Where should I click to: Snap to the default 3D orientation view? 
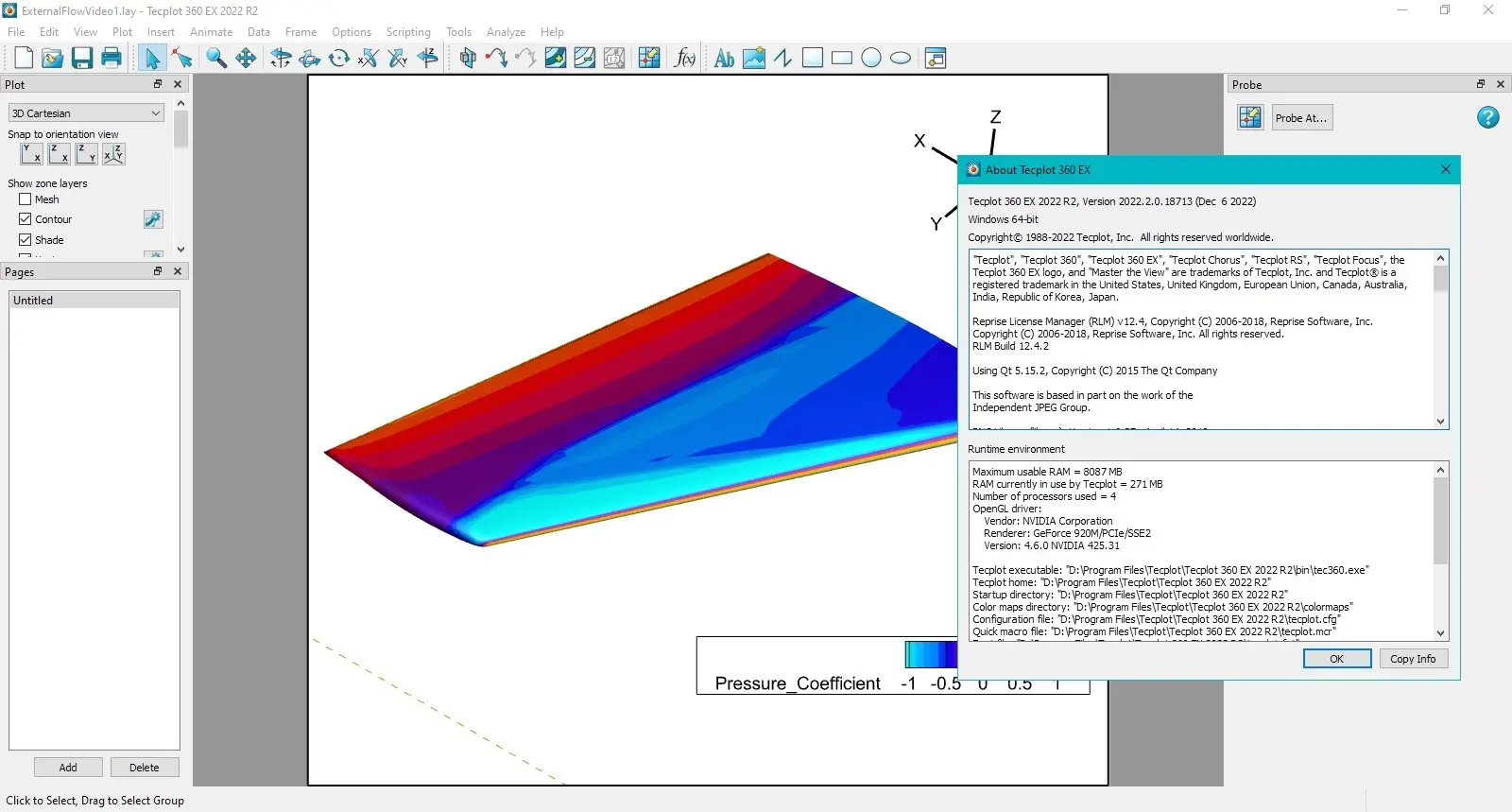(x=113, y=154)
